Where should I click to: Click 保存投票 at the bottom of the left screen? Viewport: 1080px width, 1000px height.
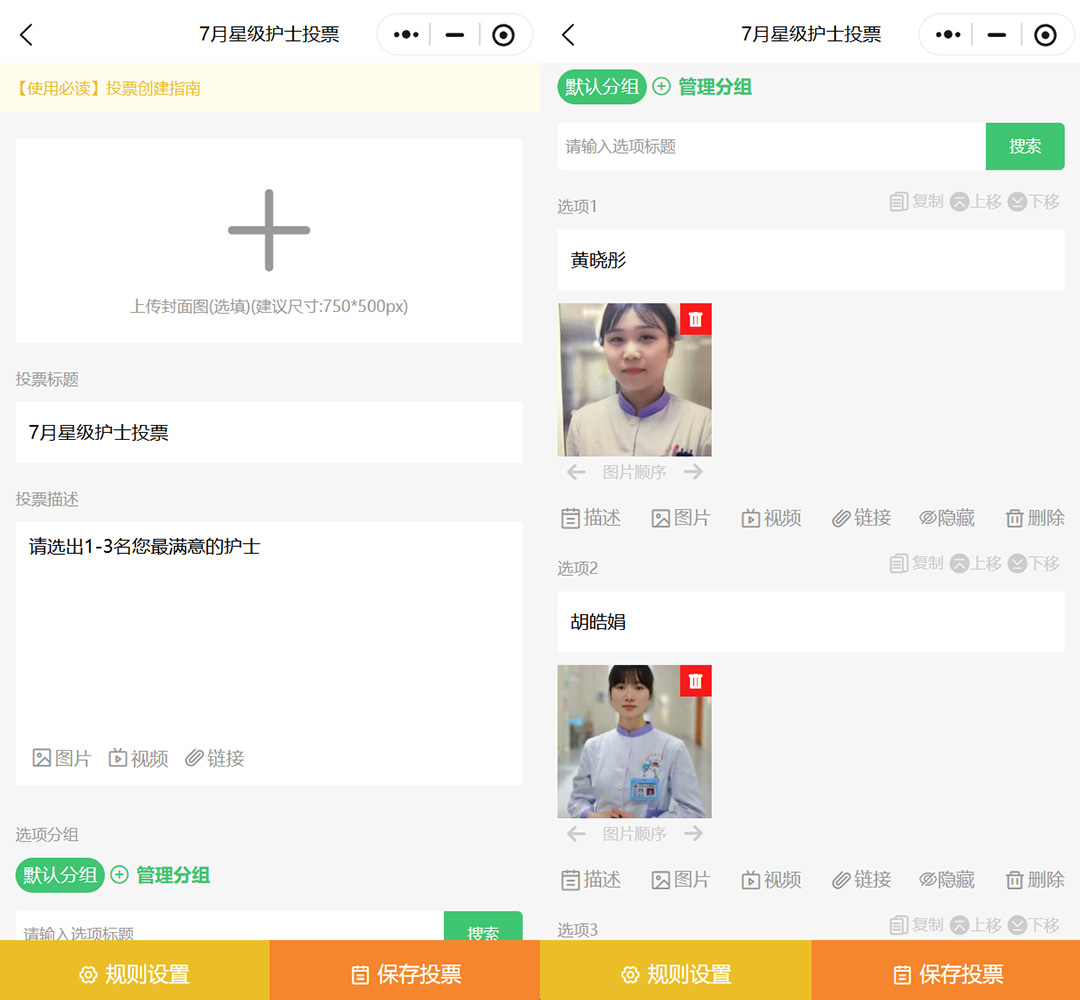[x=405, y=974]
